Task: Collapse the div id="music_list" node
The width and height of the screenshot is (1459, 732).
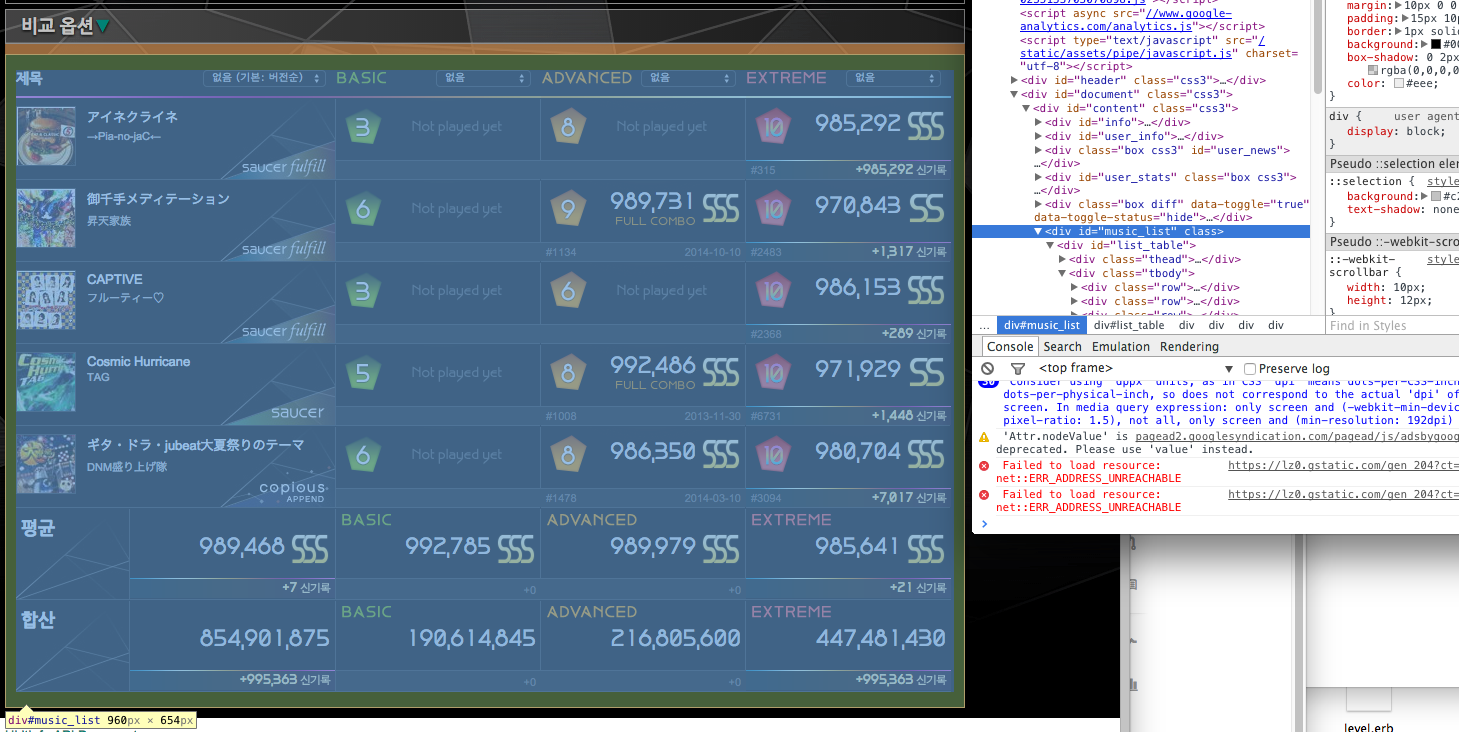Action: (1039, 231)
